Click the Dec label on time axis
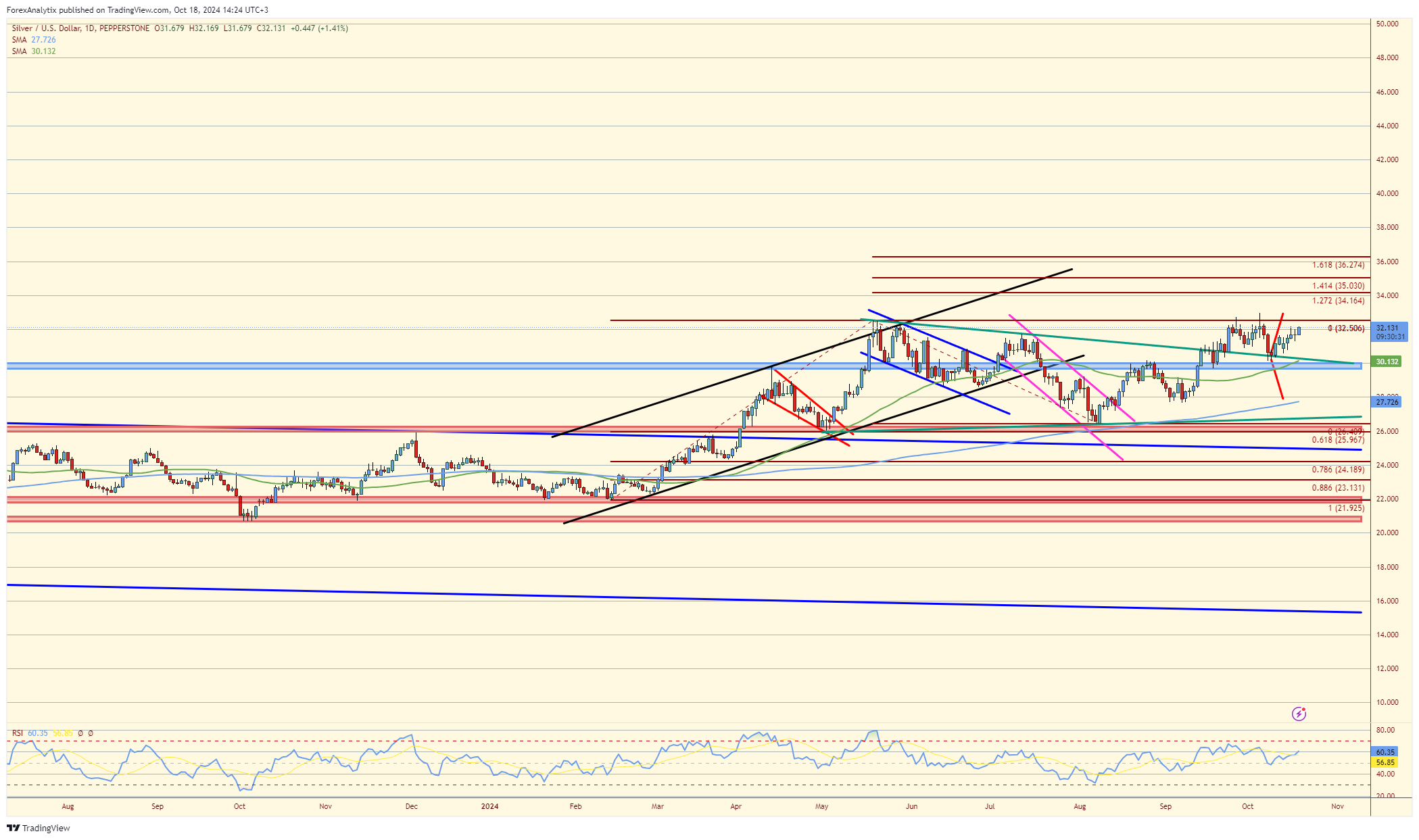Image resolution: width=1419 pixels, height=840 pixels. (411, 806)
